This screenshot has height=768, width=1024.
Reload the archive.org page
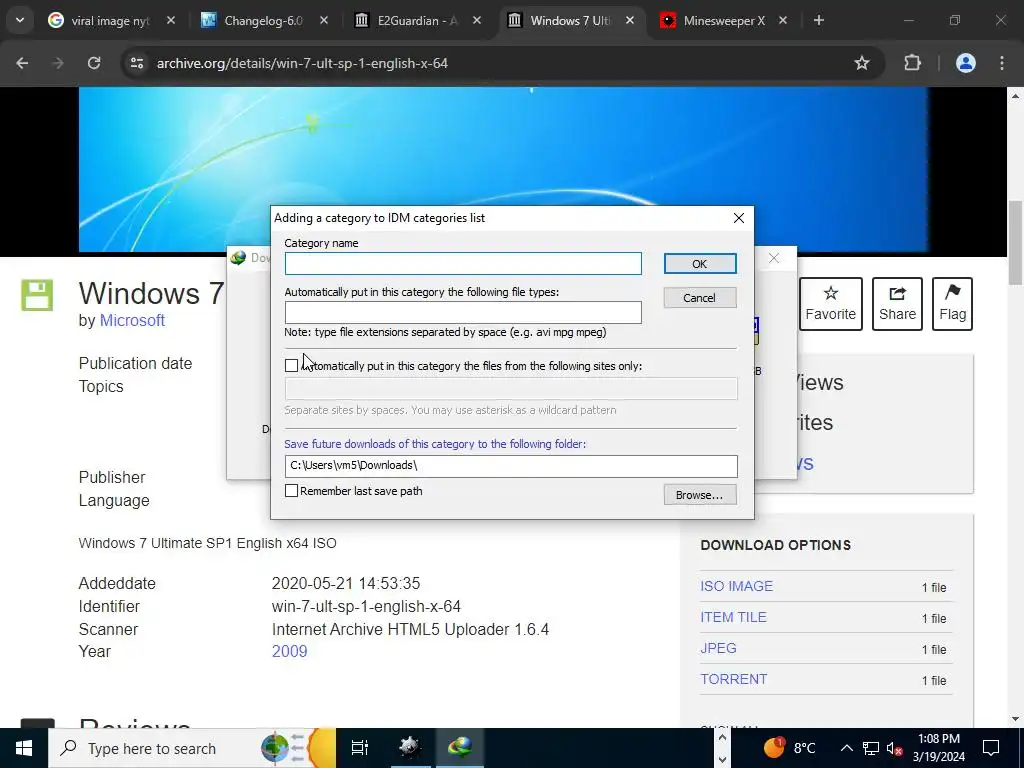94,63
